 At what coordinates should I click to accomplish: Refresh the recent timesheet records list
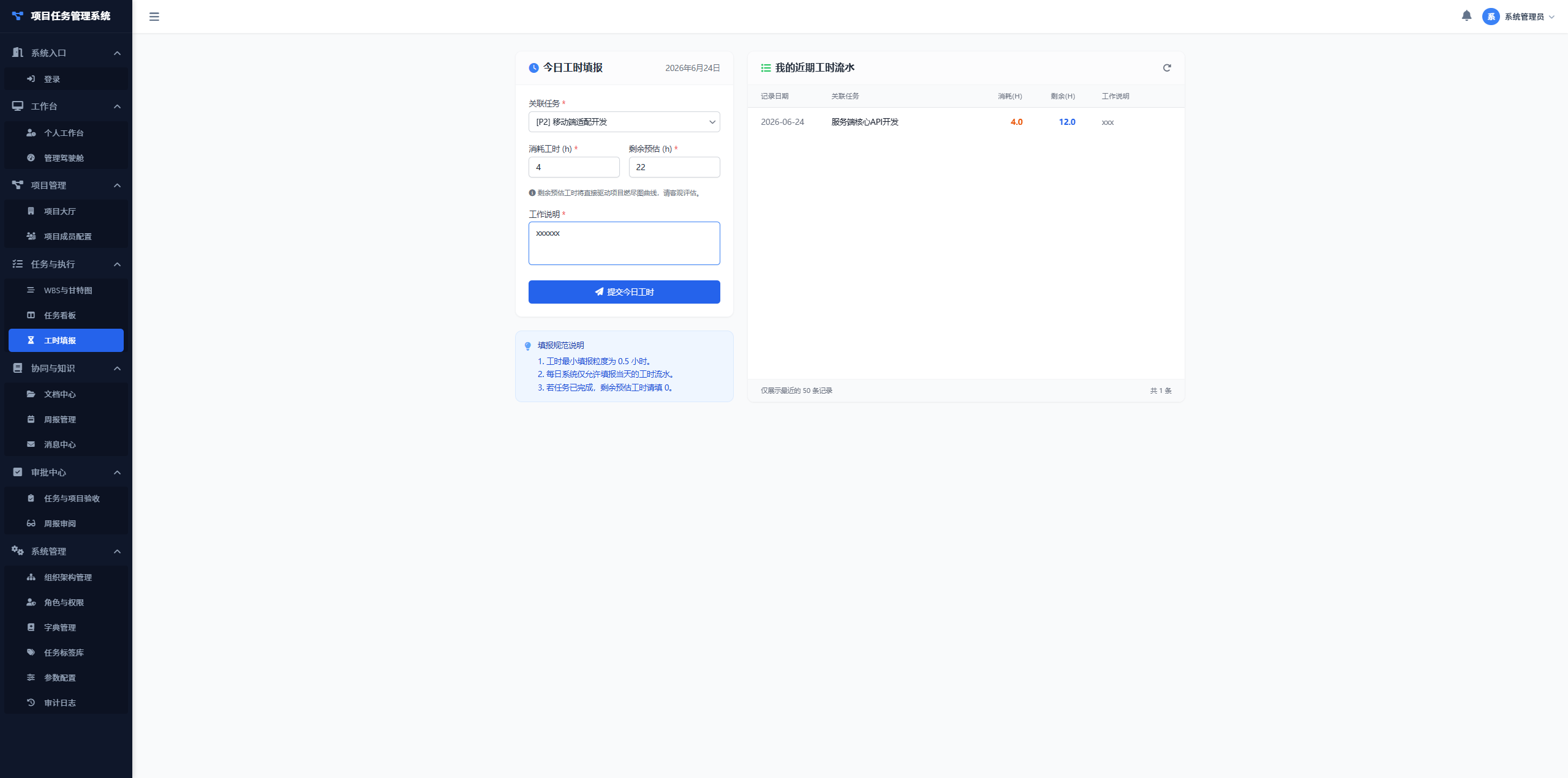[x=1167, y=68]
